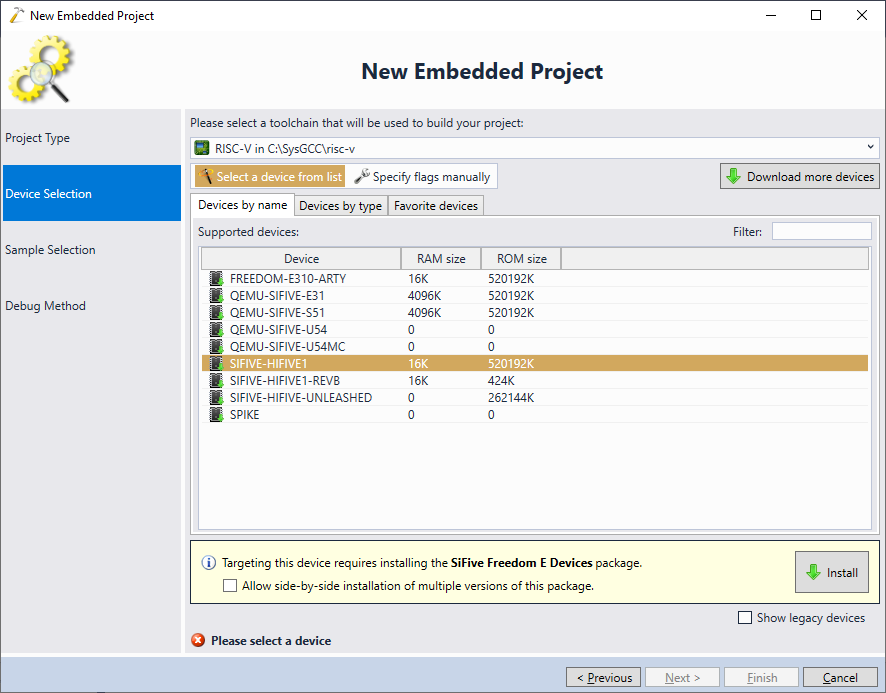This screenshot has width=886, height=693.
Task: Switch to Specify flags manually mode
Action: click(422, 176)
